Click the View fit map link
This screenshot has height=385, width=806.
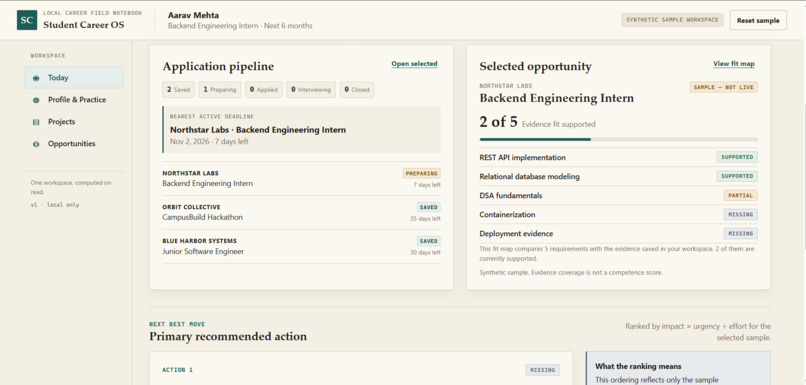click(734, 64)
